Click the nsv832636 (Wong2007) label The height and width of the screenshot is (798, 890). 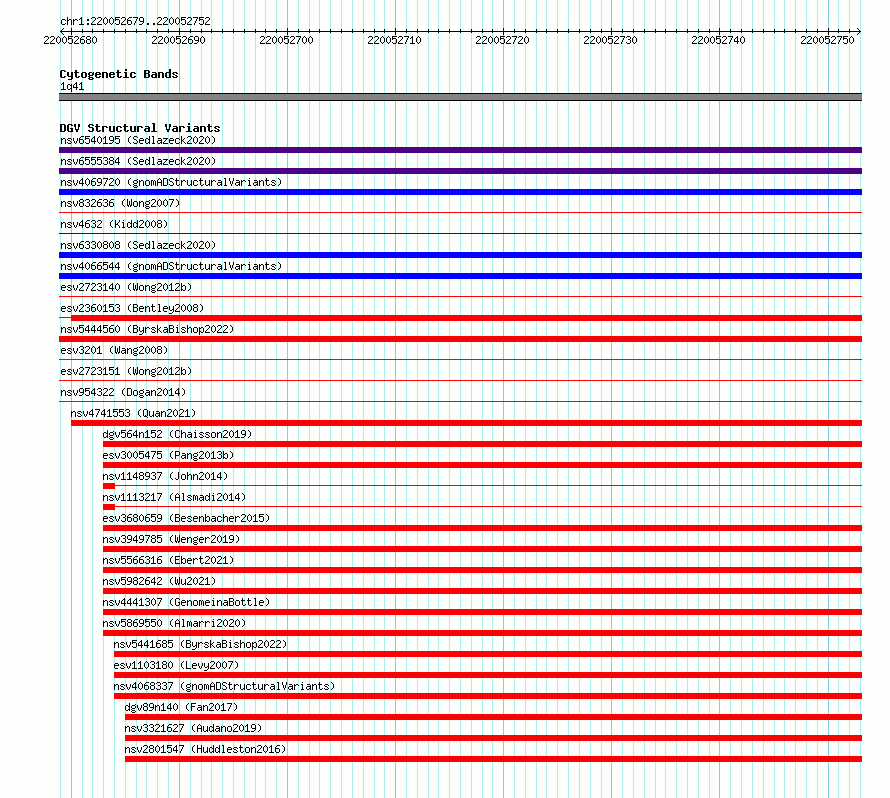(120, 203)
